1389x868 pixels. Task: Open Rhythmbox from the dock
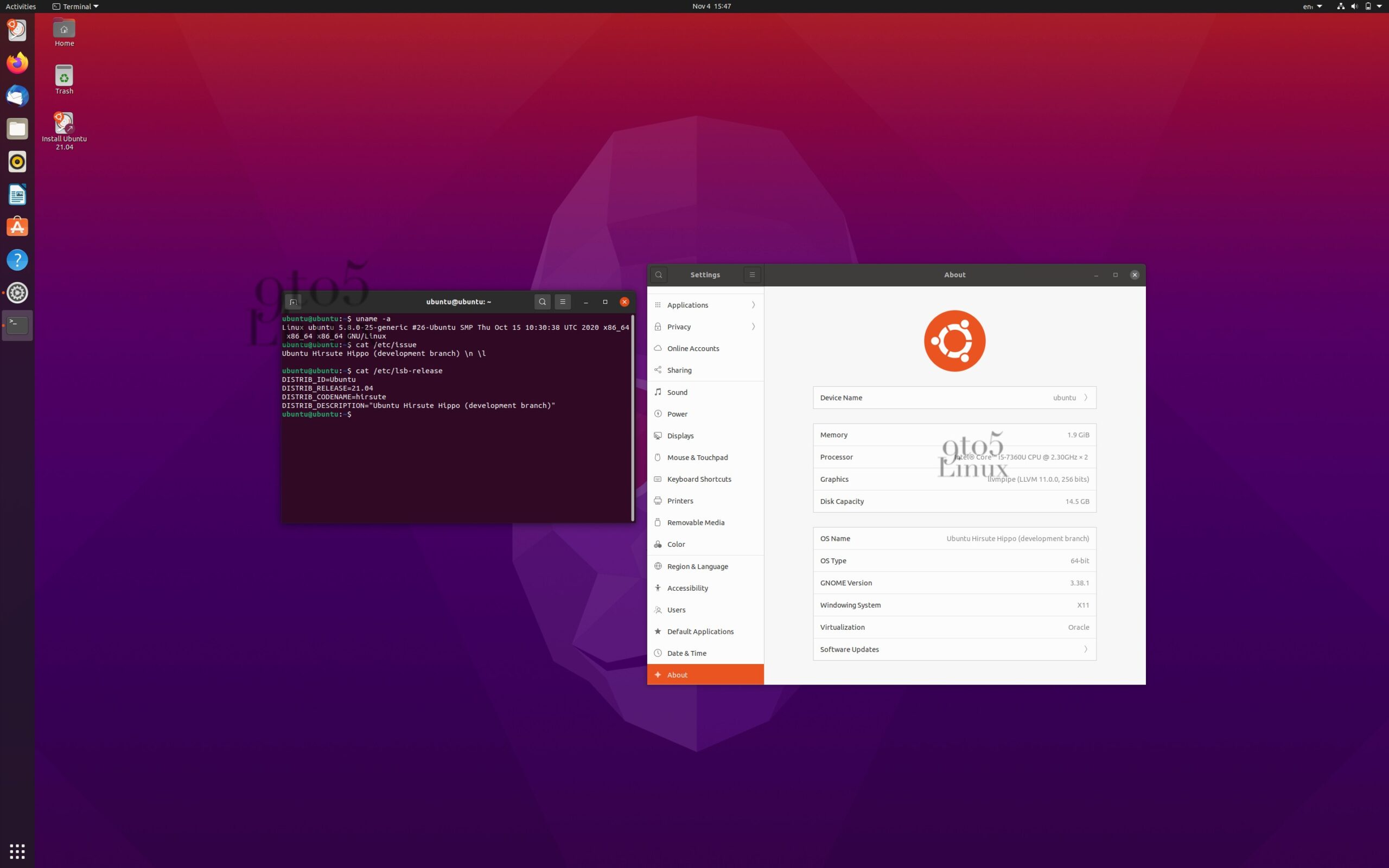point(17,162)
